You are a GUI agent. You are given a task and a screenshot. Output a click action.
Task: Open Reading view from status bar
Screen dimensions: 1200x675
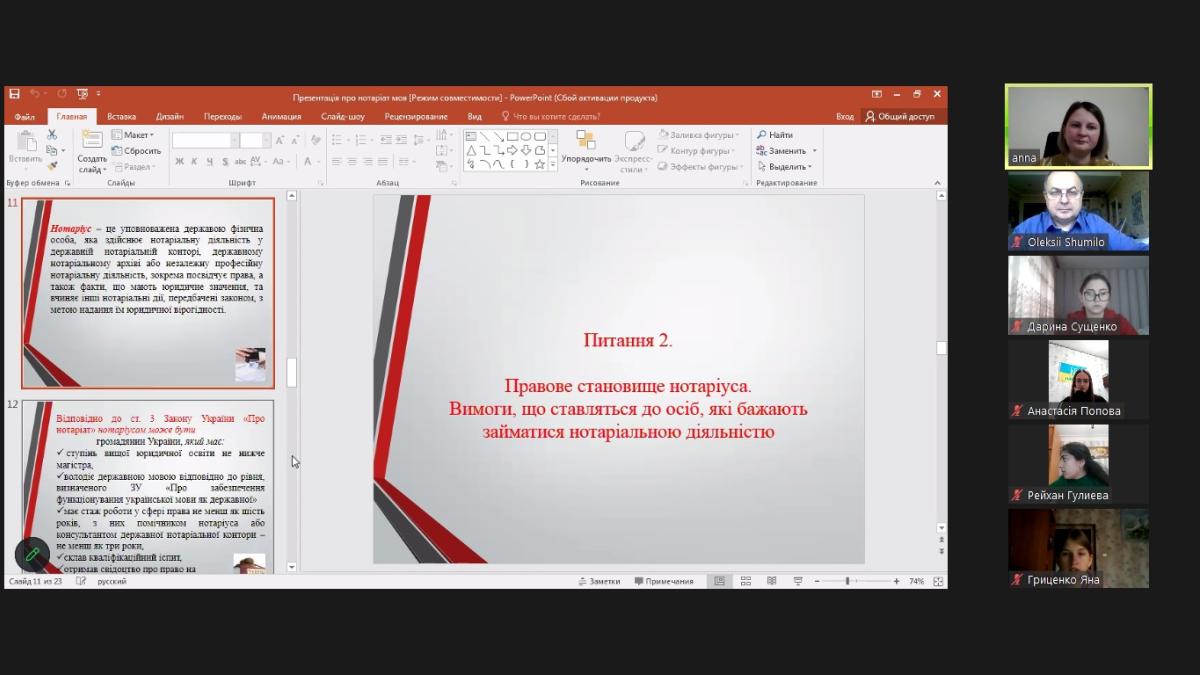pyautogui.click(x=771, y=581)
